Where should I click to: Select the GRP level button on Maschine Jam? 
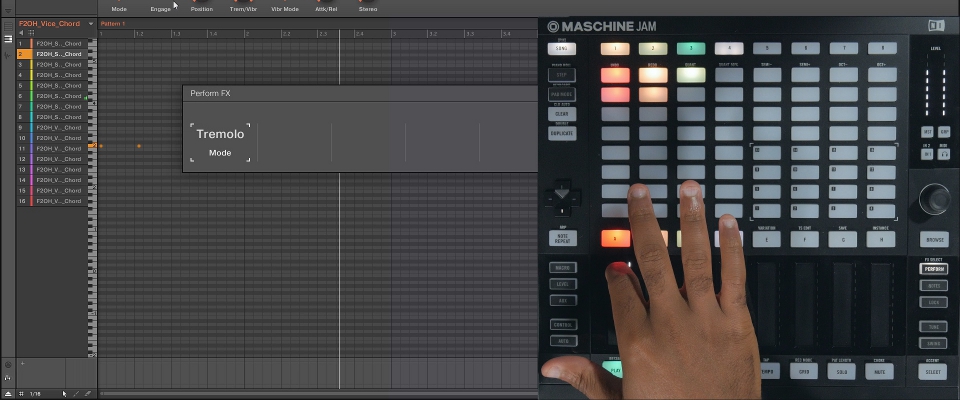coord(944,132)
